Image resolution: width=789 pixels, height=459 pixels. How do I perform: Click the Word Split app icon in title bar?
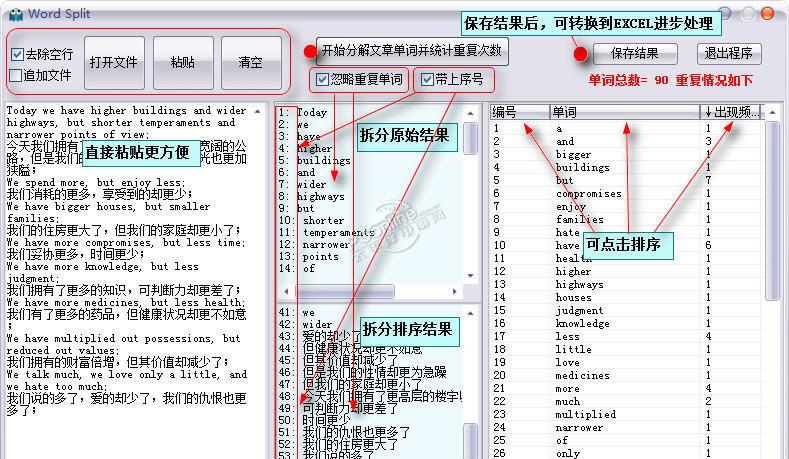(x=16, y=14)
